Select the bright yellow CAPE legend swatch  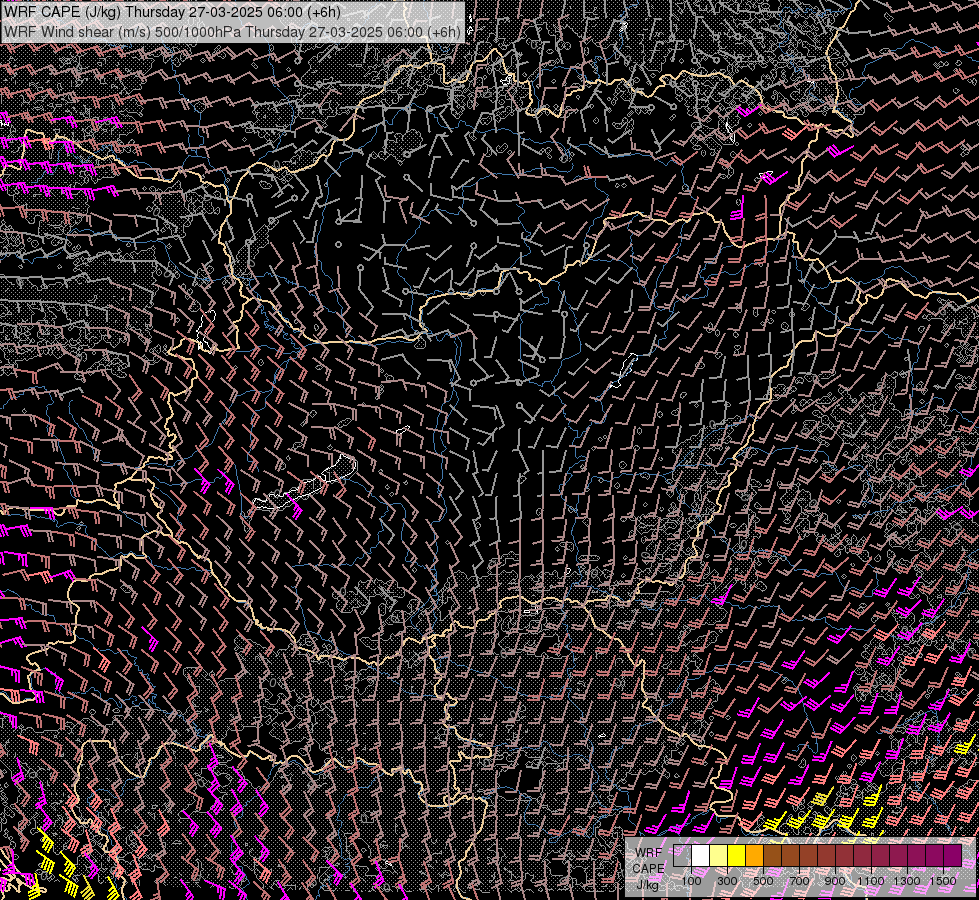(737, 855)
